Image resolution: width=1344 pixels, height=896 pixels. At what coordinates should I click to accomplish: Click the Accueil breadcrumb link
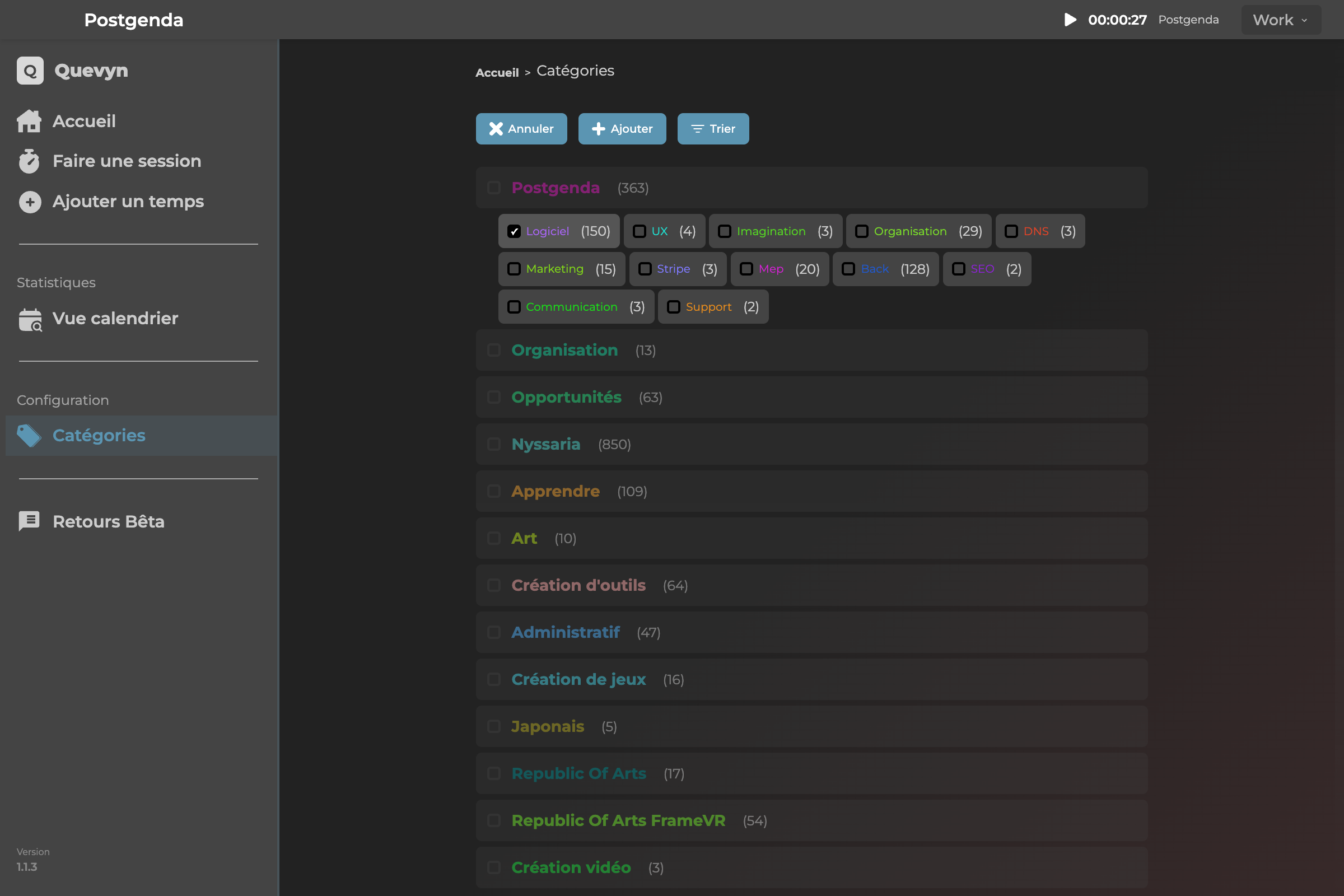click(497, 73)
